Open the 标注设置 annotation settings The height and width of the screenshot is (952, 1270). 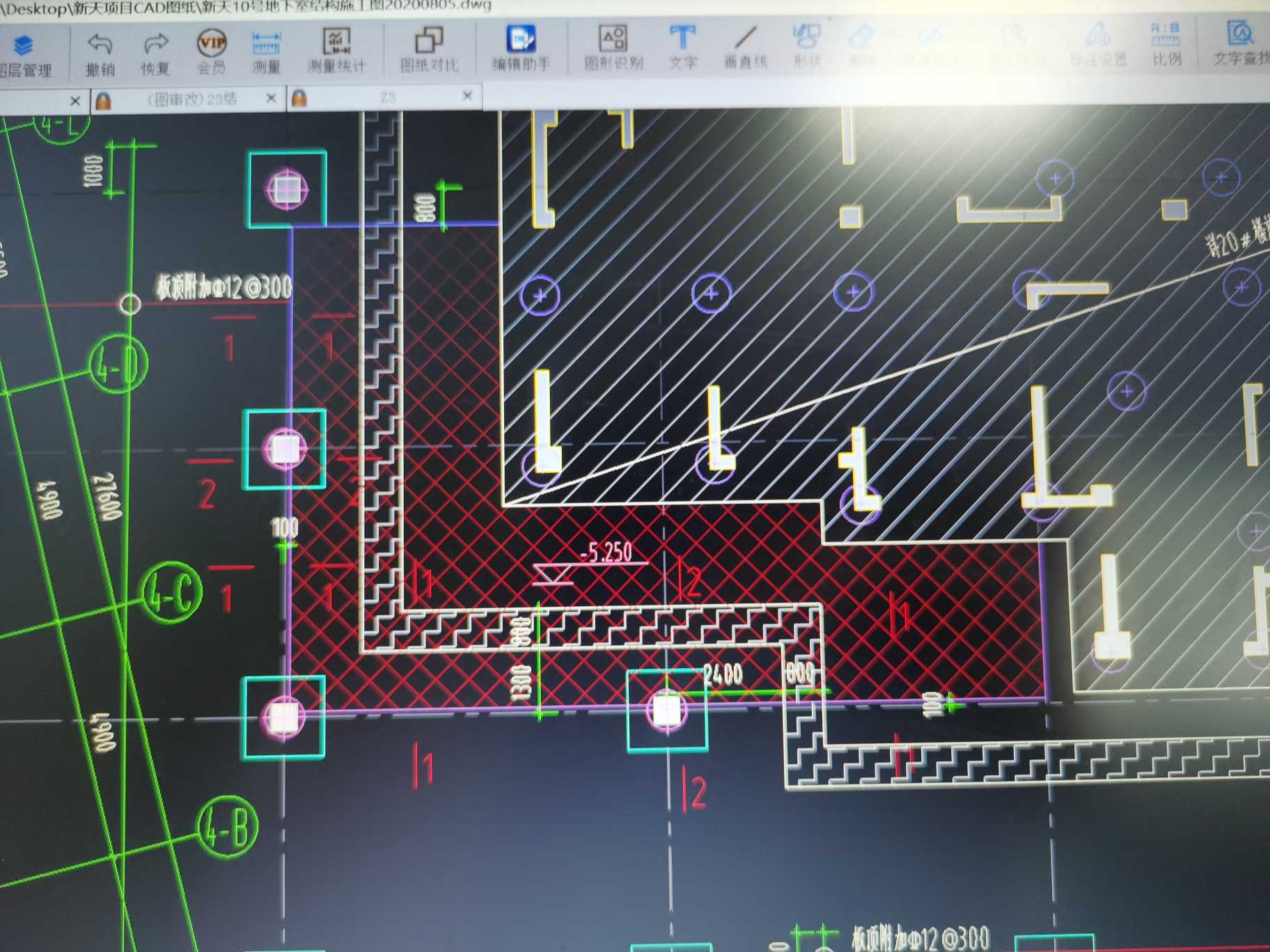[x=1098, y=45]
